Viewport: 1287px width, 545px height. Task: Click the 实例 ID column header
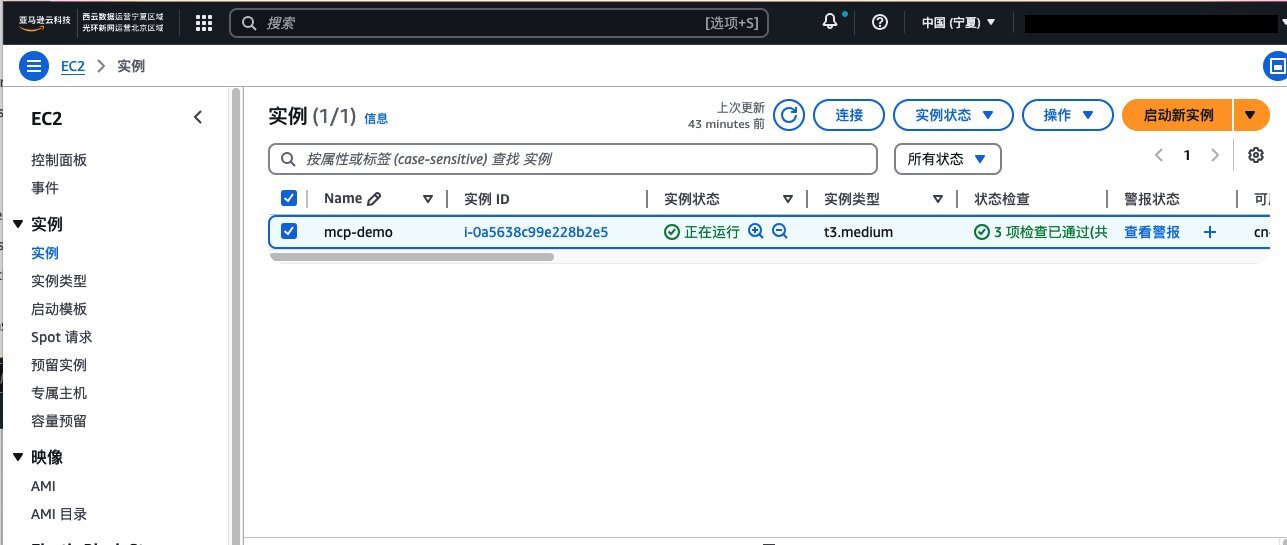coord(488,199)
